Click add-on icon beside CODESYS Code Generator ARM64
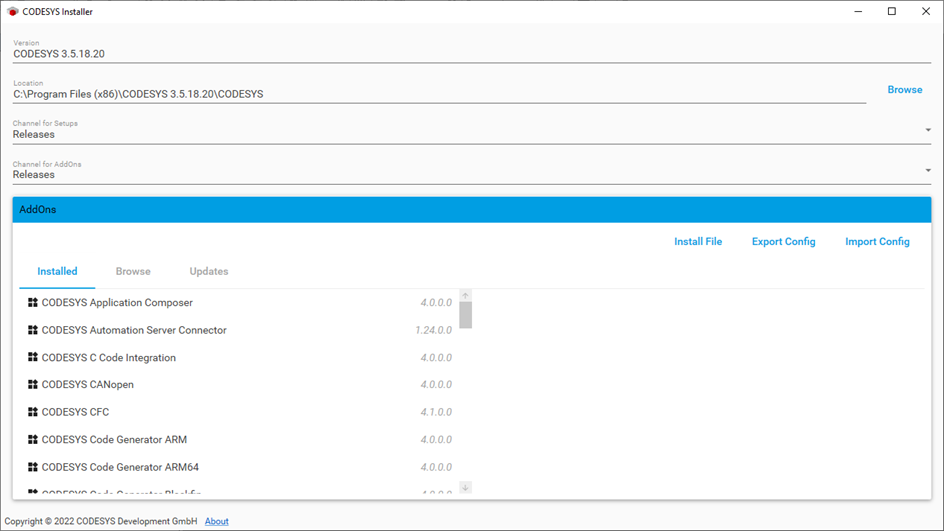The width and height of the screenshot is (944, 531). click(x=33, y=467)
